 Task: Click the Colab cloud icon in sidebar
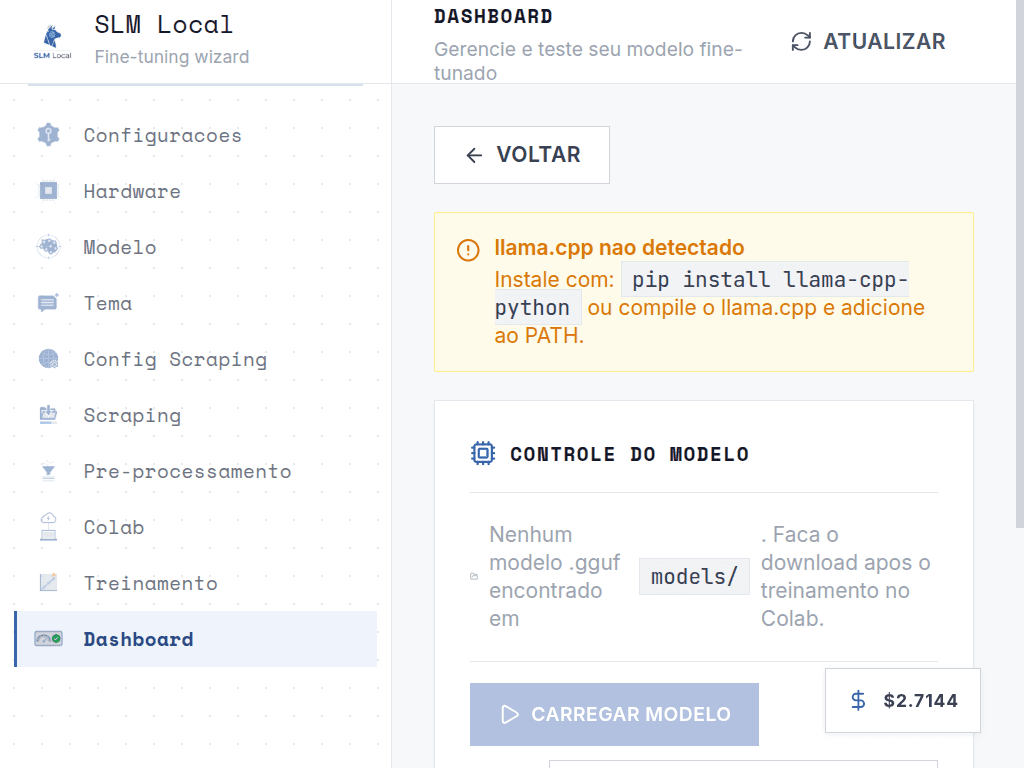tap(48, 527)
